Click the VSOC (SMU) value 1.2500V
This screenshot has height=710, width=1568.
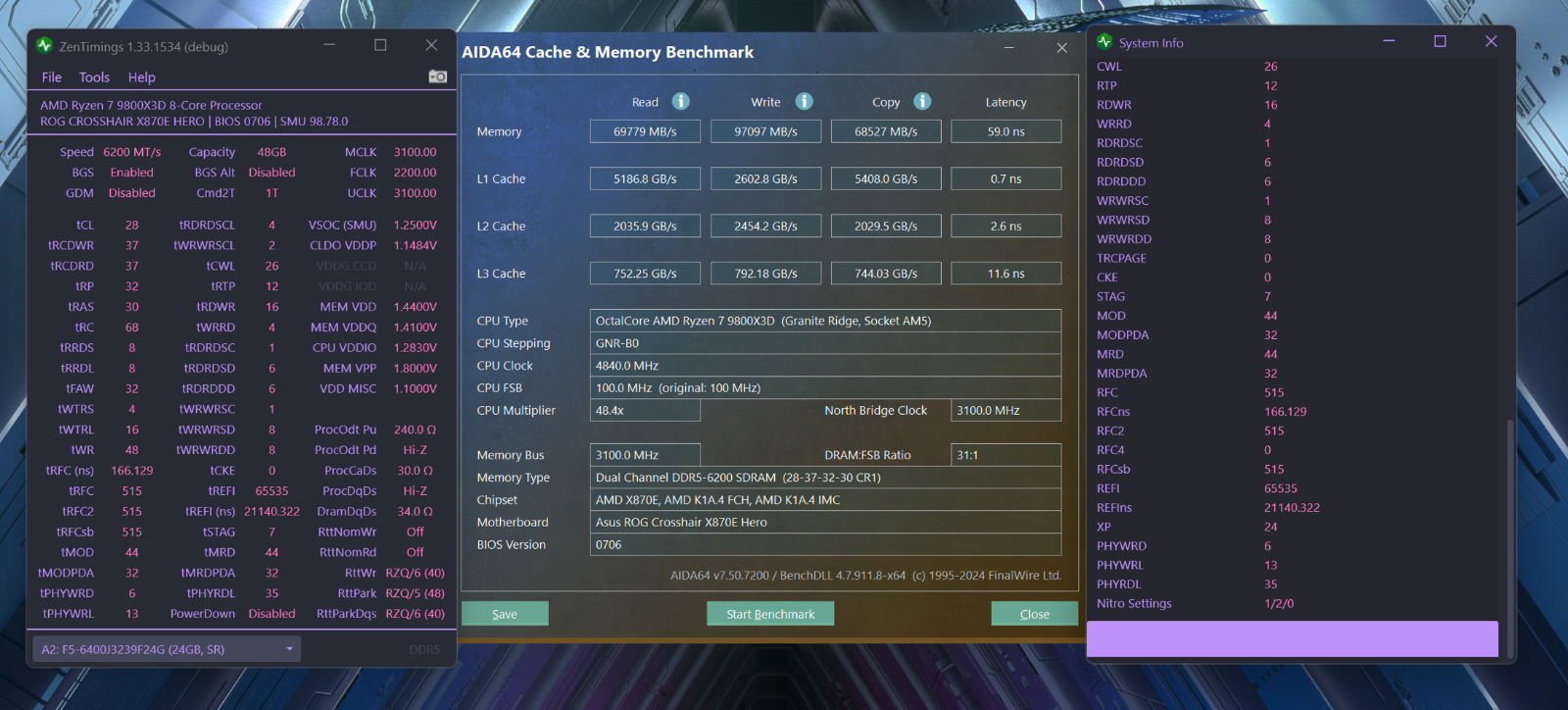416,225
